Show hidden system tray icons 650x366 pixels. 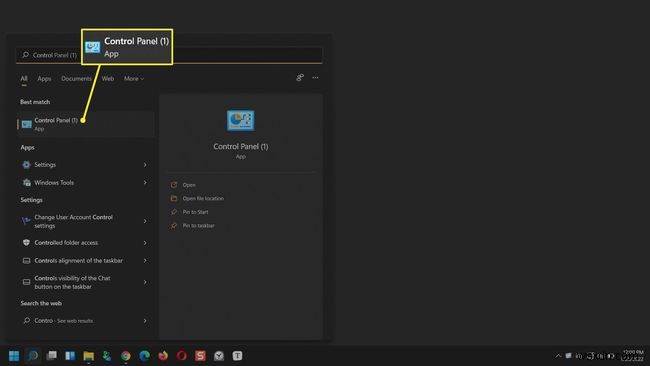558,356
